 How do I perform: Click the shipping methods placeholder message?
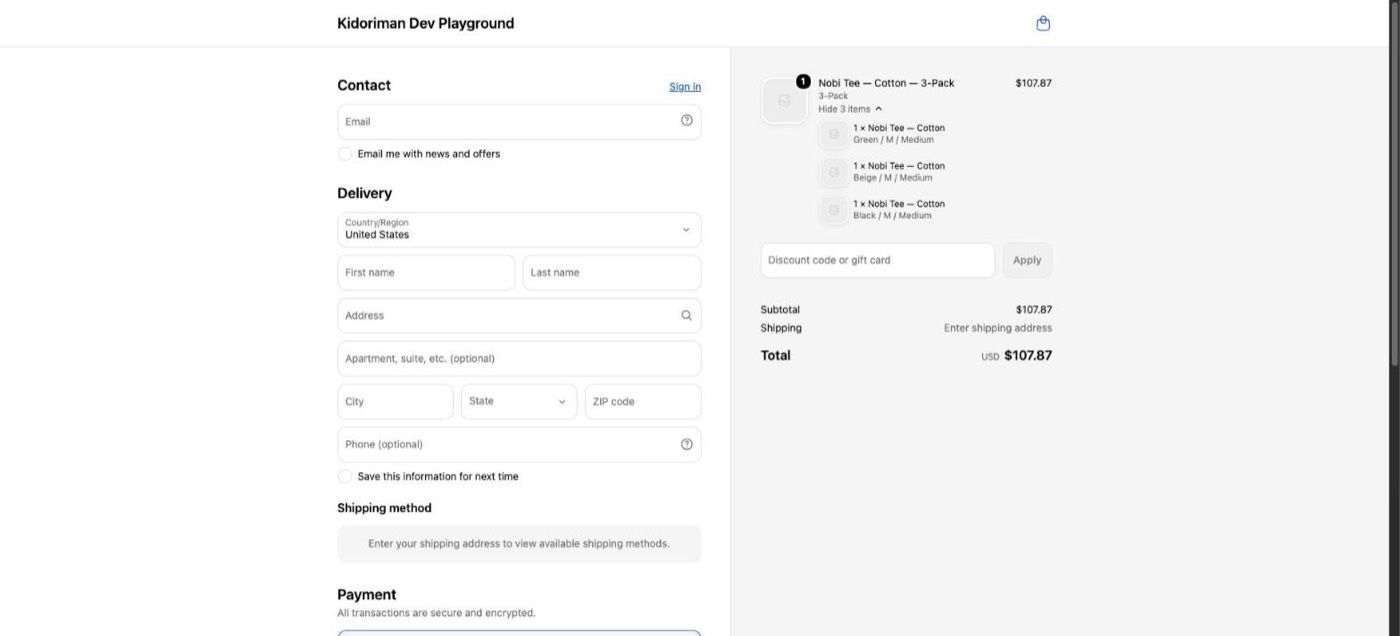(519, 544)
